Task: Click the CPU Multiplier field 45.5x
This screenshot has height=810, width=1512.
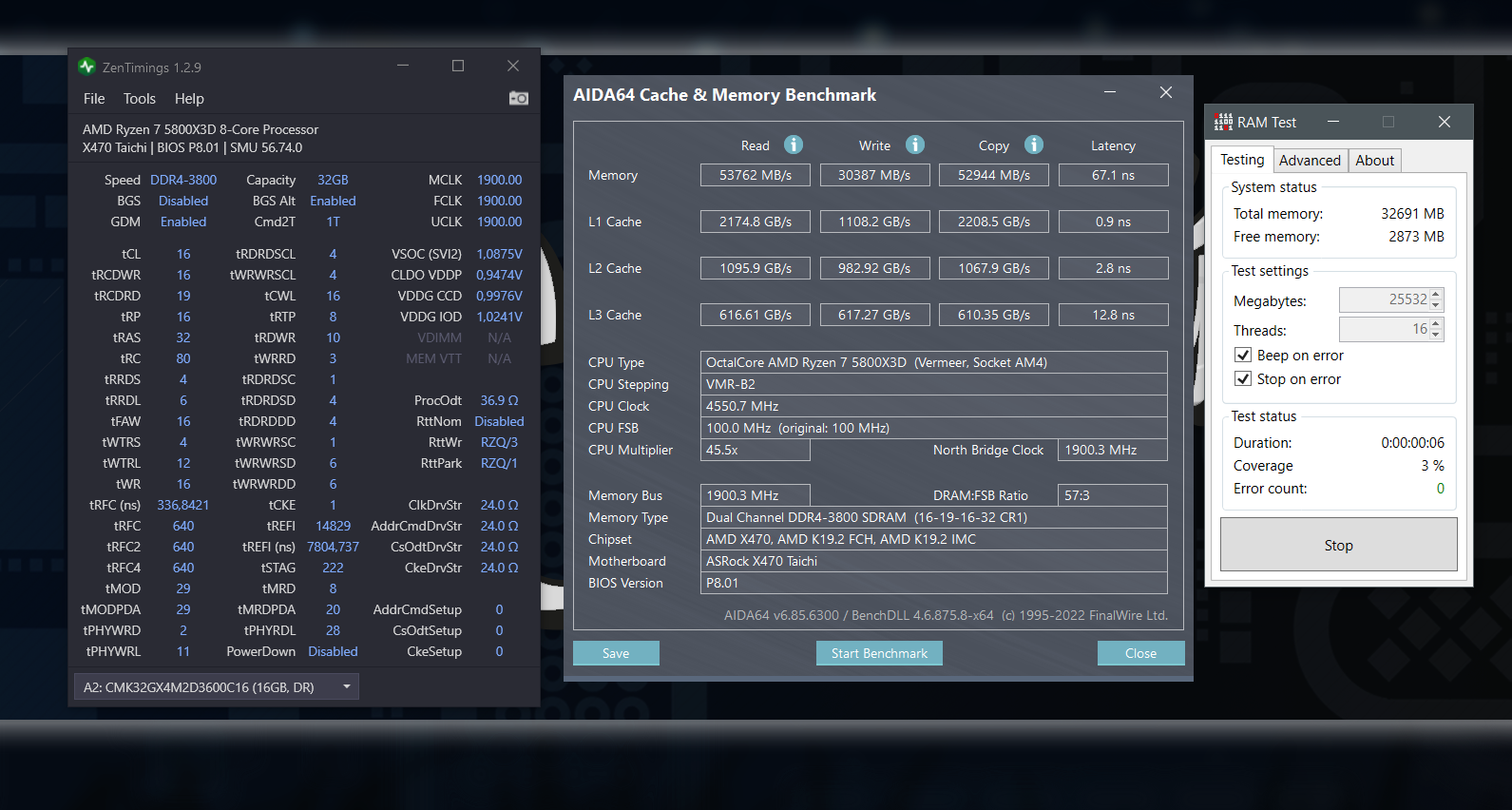Action: click(756, 450)
